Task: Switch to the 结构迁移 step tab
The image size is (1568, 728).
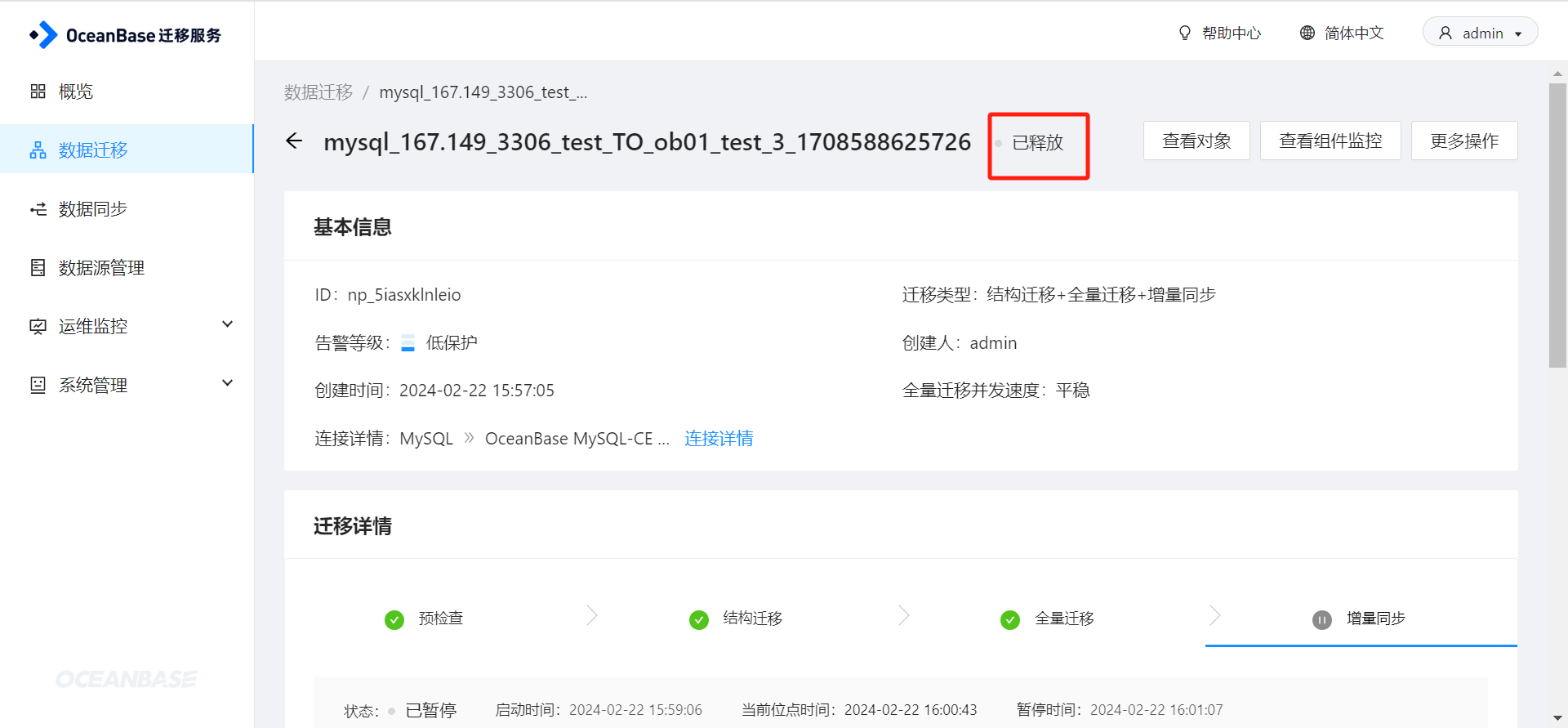Action: pyautogui.click(x=736, y=619)
